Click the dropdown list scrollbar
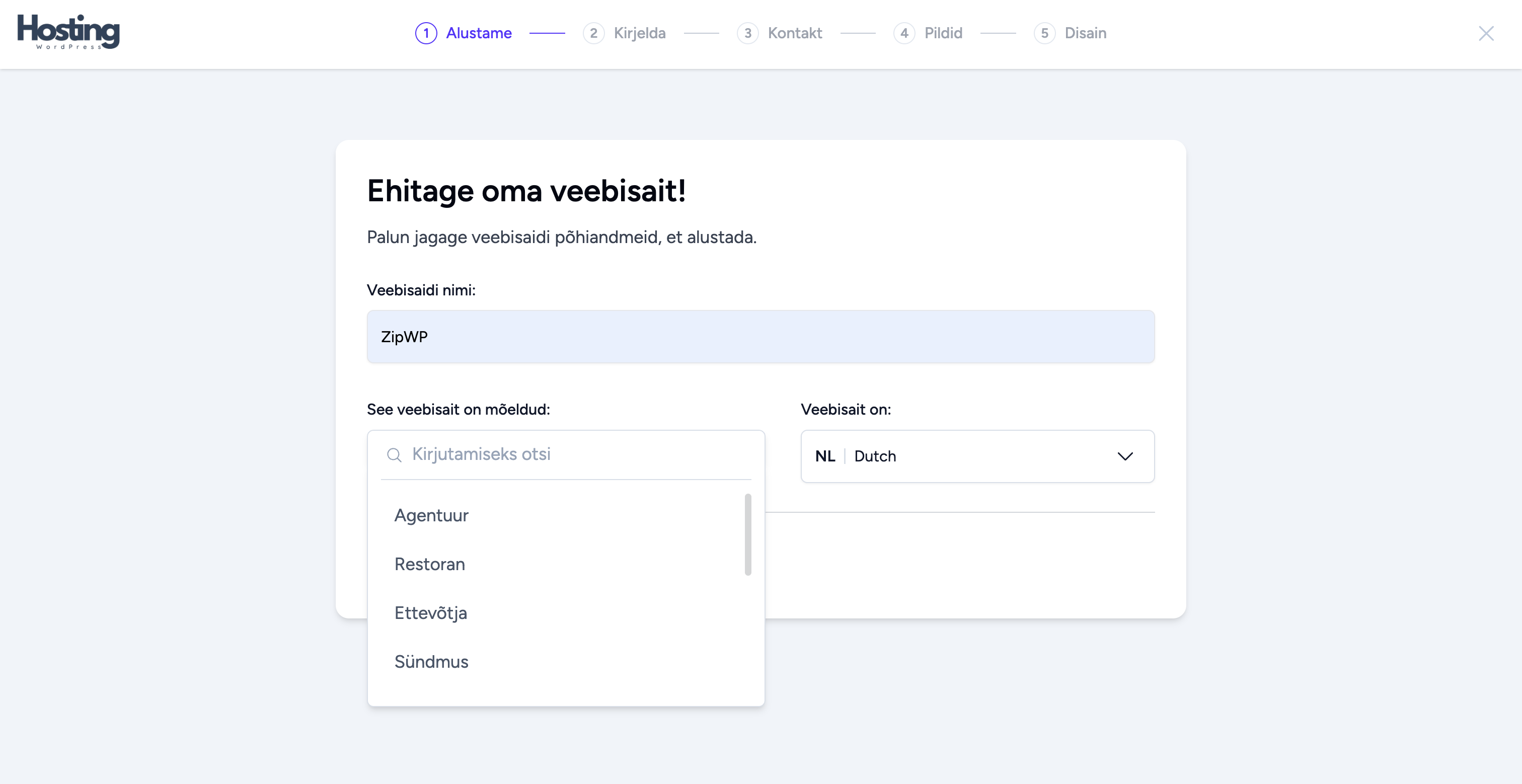Viewport: 1522px width, 784px height. coord(747,535)
